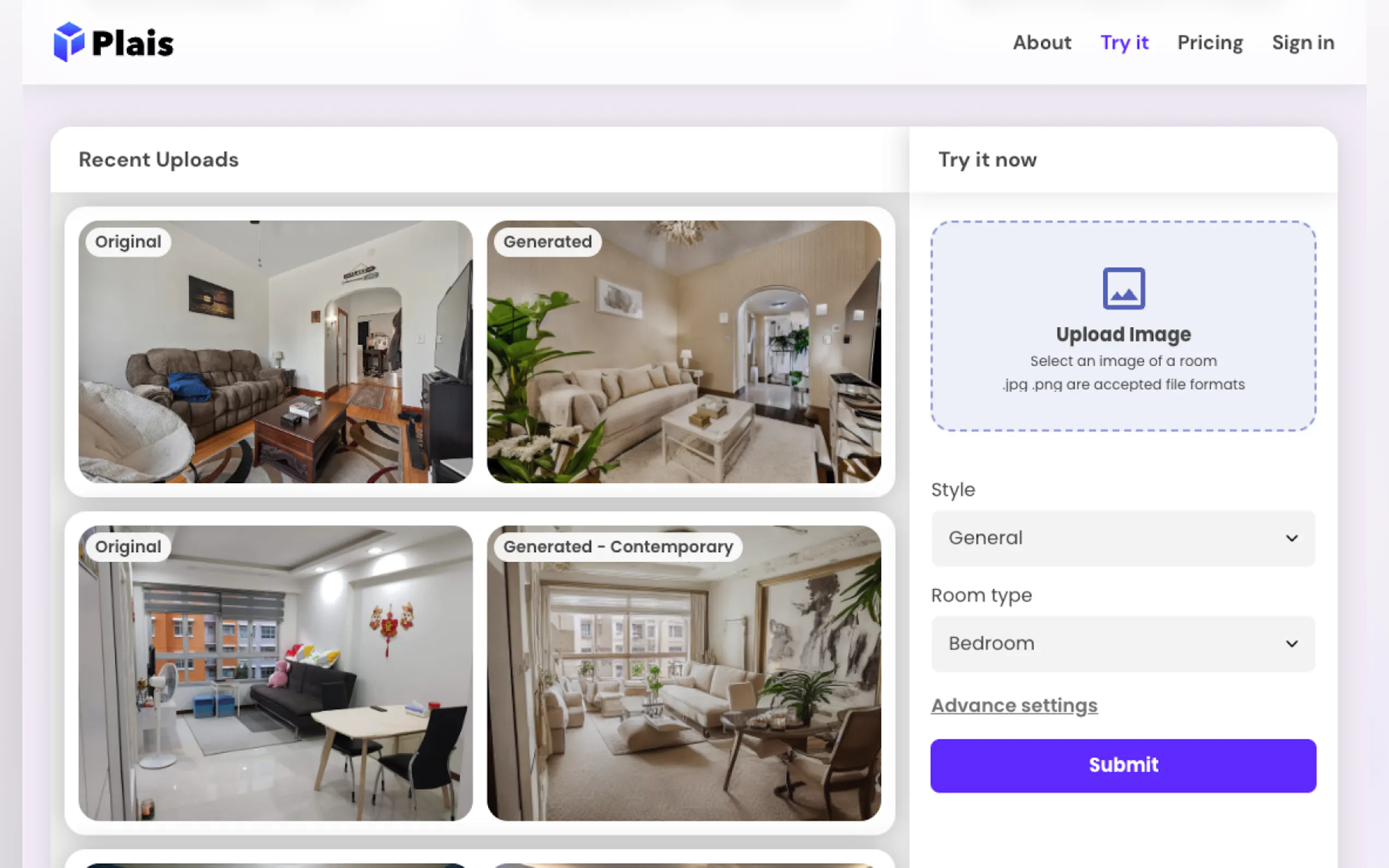This screenshot has height=868, width=1389.
Task: Open the About page in navigation
Action: click(x=1042, y=43)
